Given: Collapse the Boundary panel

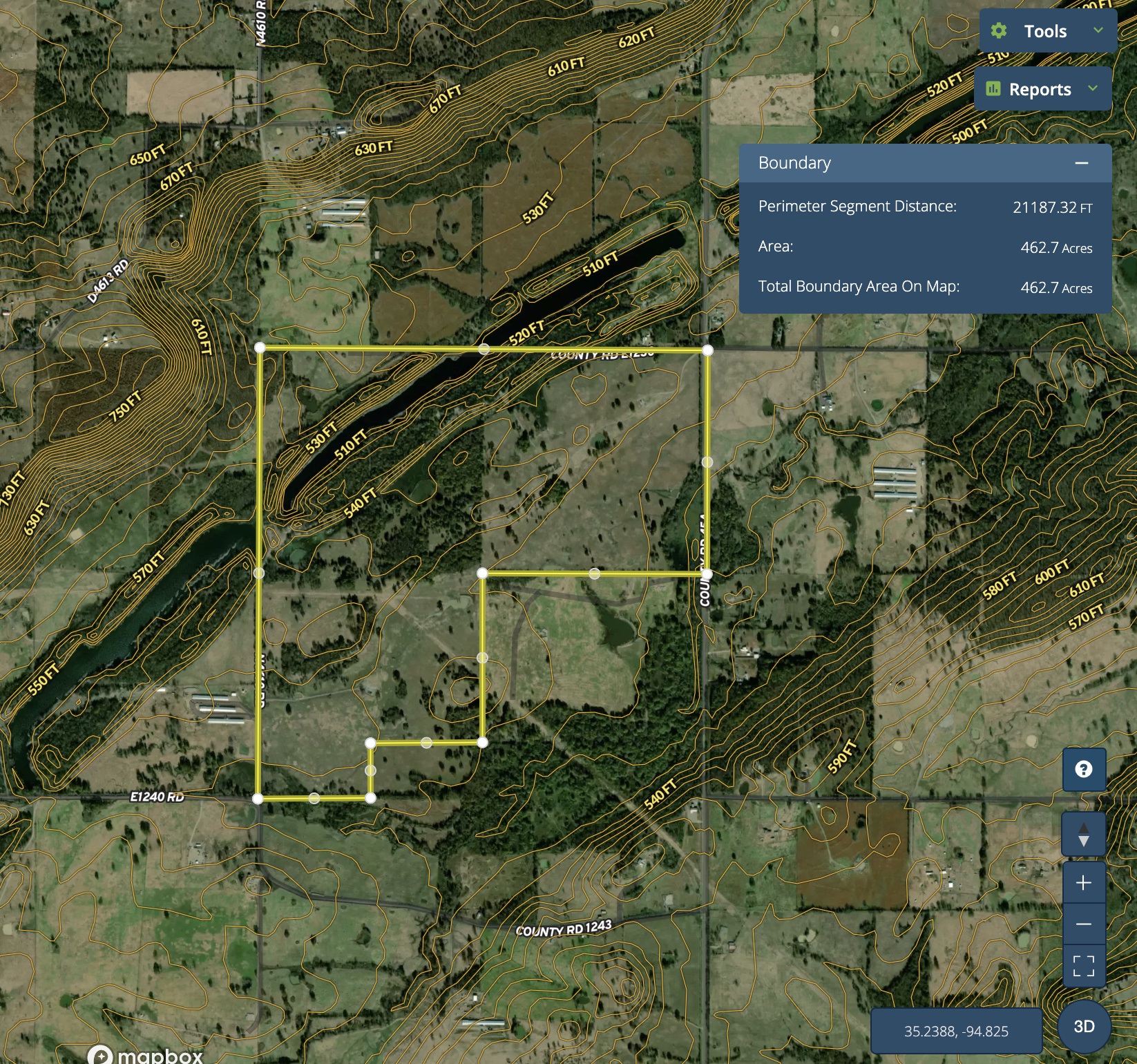Looking at the screenshot, I should (x=1081, y=163).
